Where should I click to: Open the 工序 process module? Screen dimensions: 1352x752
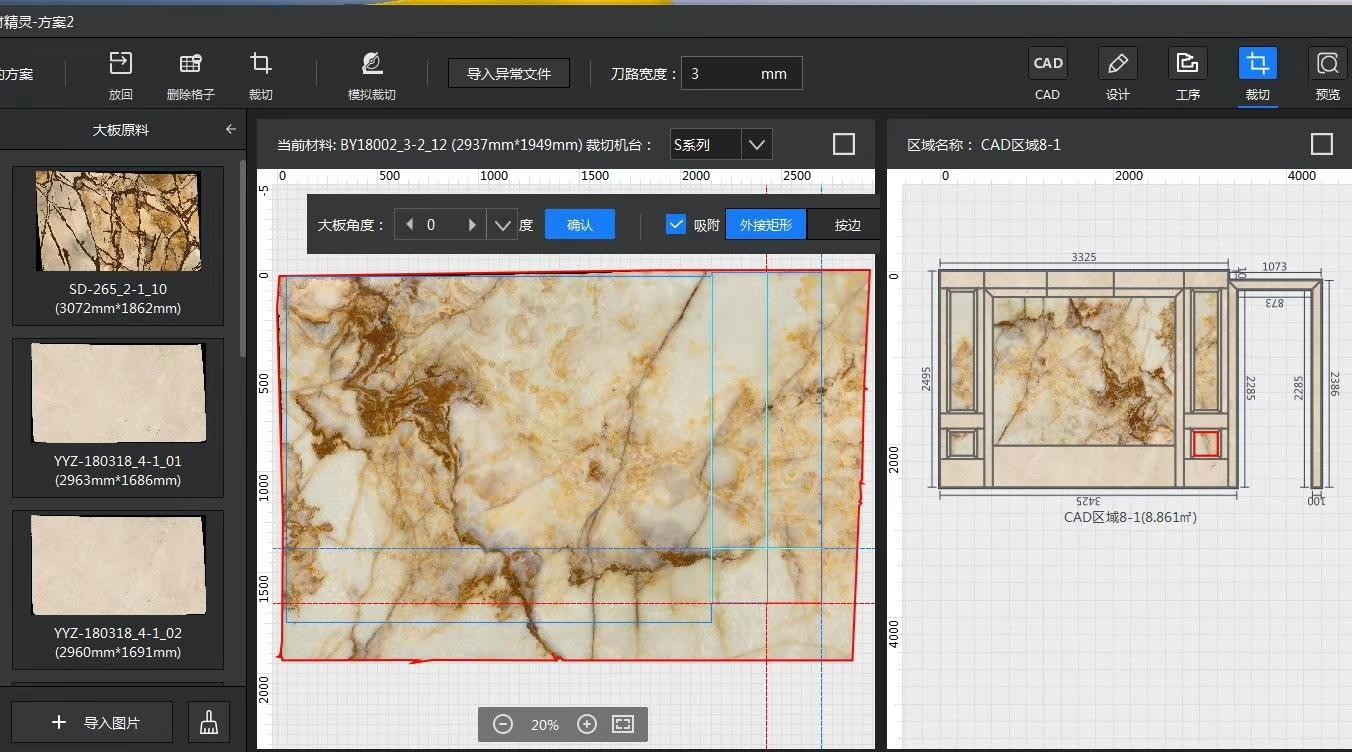(1187, 63)
